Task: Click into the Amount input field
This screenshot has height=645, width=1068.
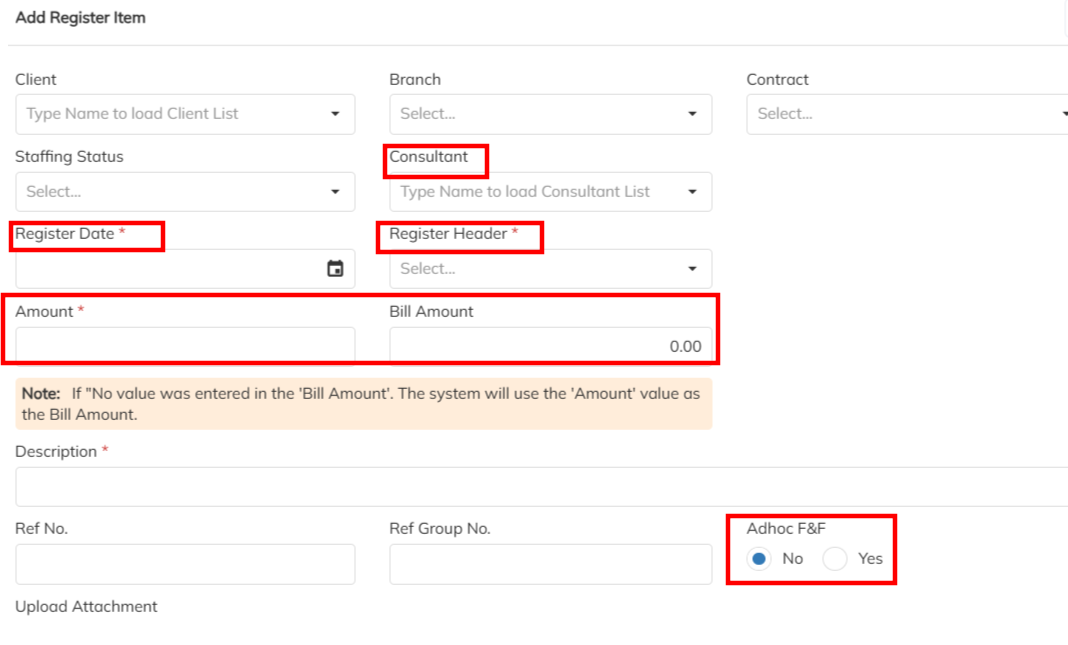Action: point(185,346)
